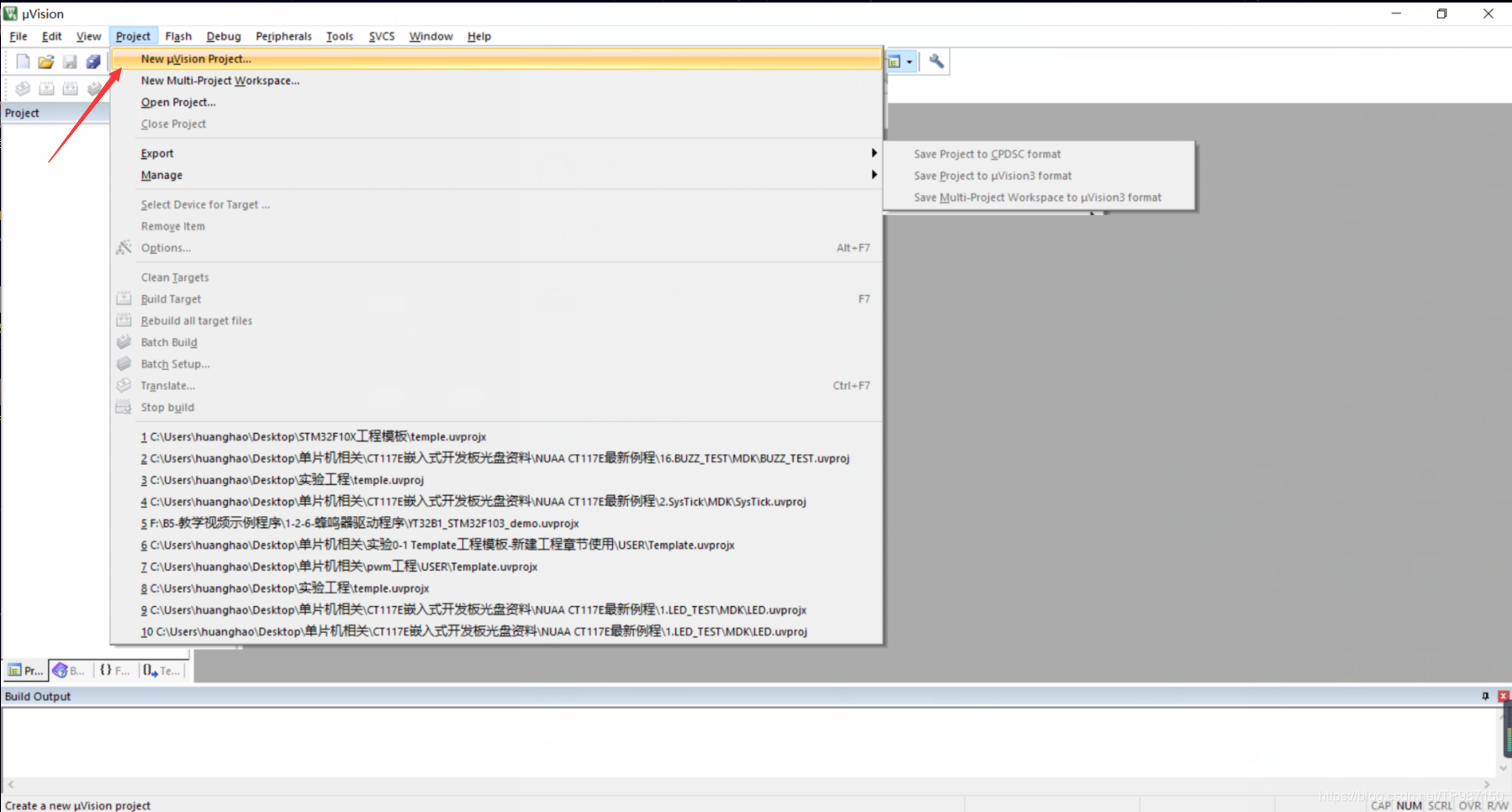Click the Options... Alt+F7 entry
Viewport: 1512px width, 812px height.
pyautogui.click(x=496, y=248)
